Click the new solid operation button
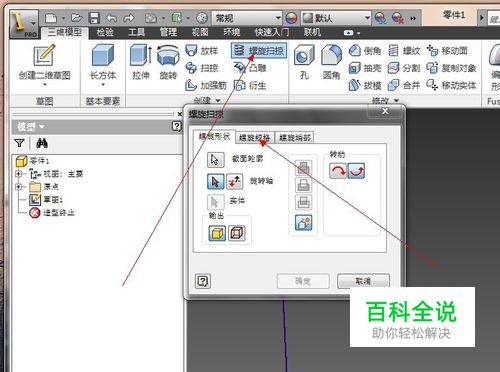 [303, 223]
